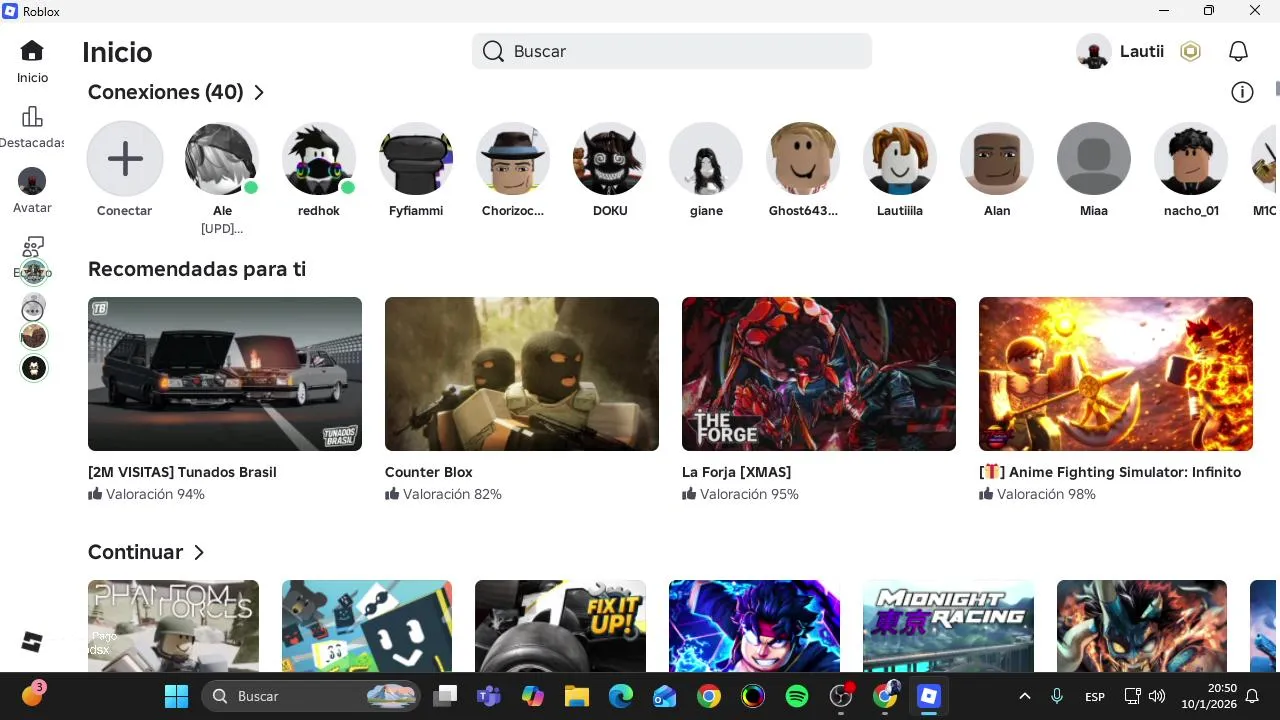Image resolution: width=1280 pixels, height=720 pixels.
Task: Open nacho_01's connection avatar
Action: tap(1191, 159)
